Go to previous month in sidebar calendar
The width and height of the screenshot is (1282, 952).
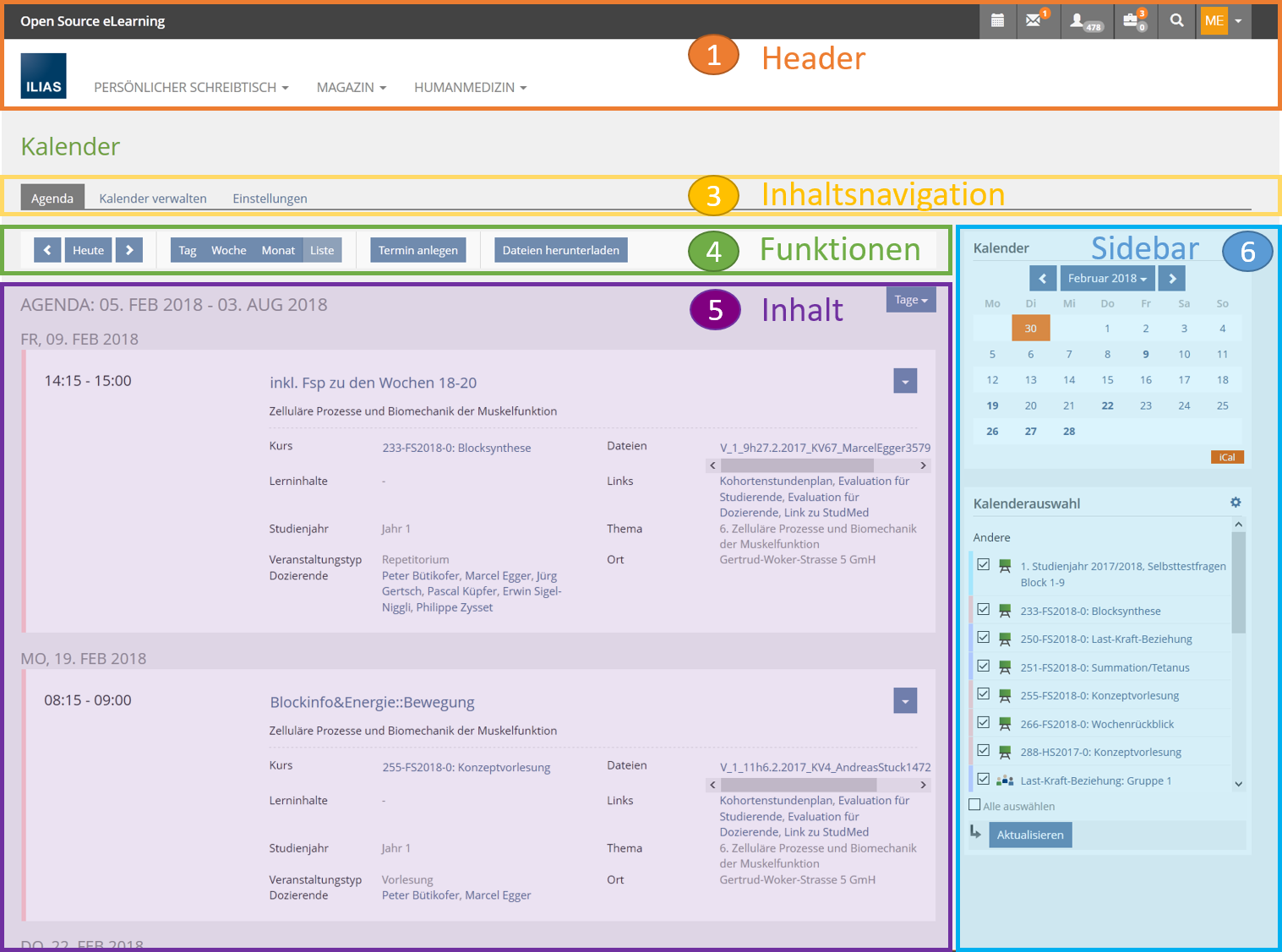[x=1043, y=278]
